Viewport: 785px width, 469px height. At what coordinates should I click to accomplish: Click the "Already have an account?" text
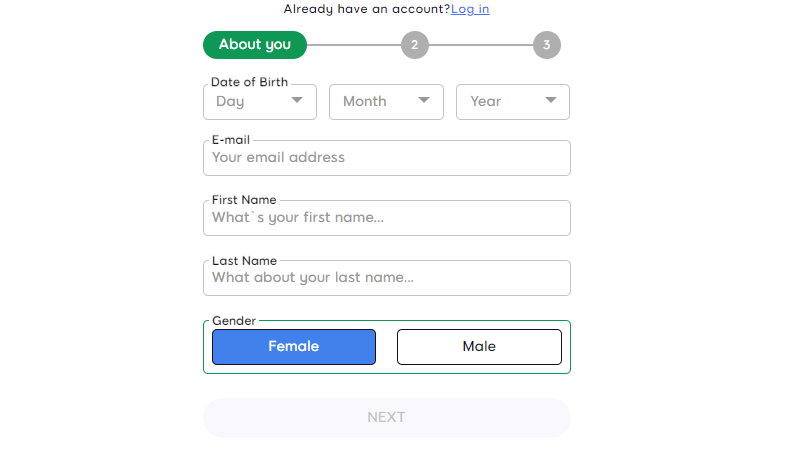click(366, 9)
